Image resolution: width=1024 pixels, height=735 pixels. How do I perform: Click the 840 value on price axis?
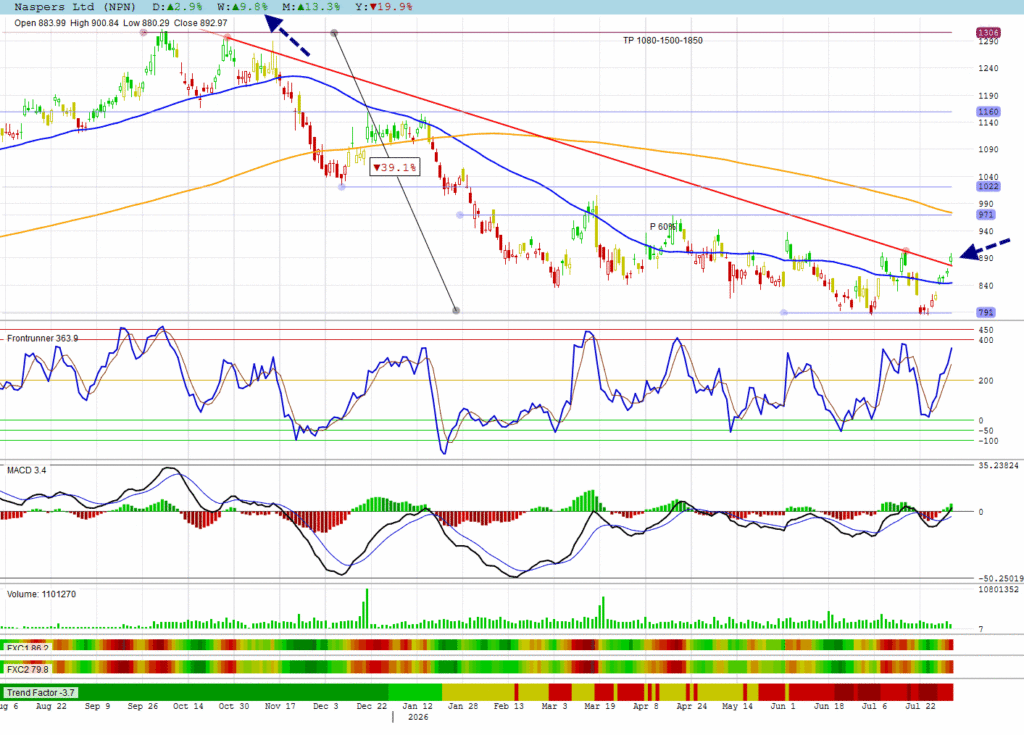985,286
